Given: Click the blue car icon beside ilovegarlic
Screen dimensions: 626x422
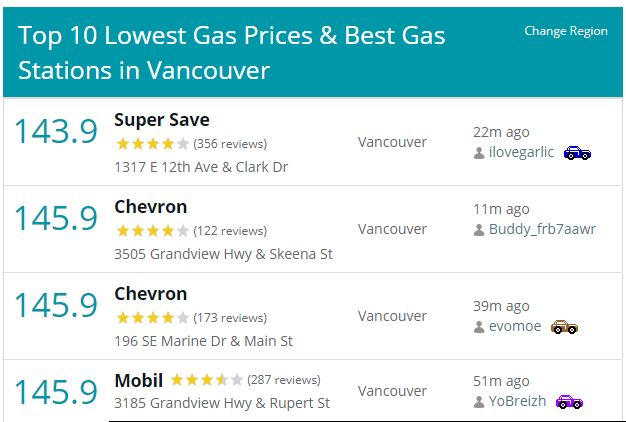Looking at the screenshot, I should (577, 153).
